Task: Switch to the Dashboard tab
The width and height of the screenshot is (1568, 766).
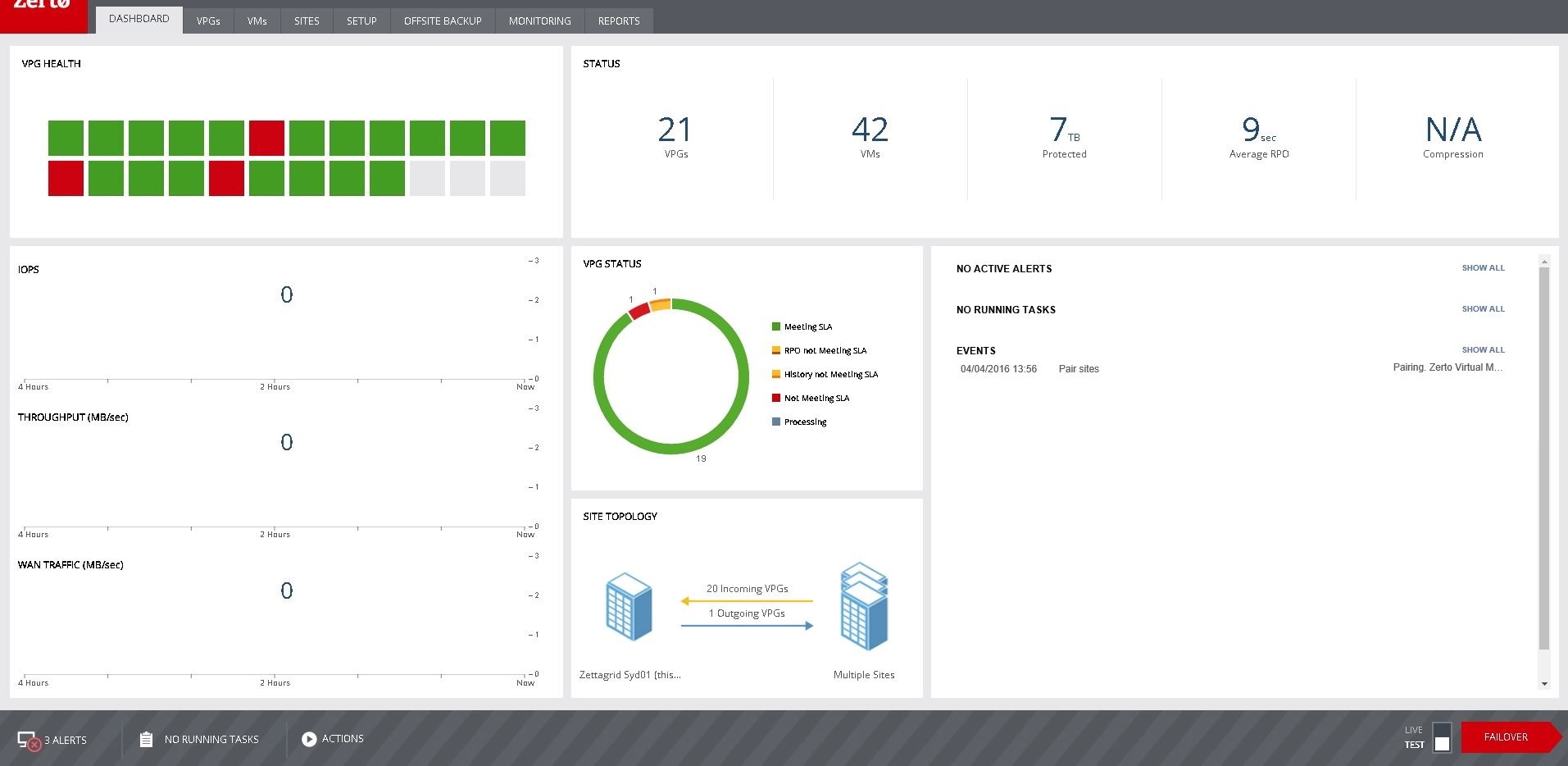Action: (x=139, y=19)
